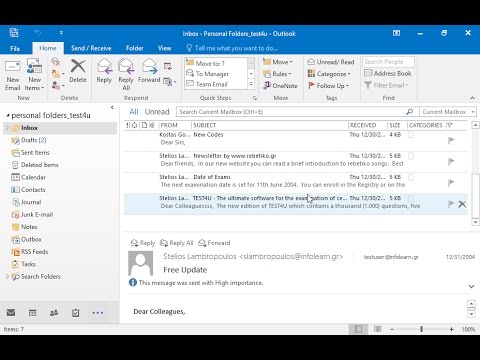Expand the Search Folders tree node
The image size is (480, 360).
click(7, 276)
